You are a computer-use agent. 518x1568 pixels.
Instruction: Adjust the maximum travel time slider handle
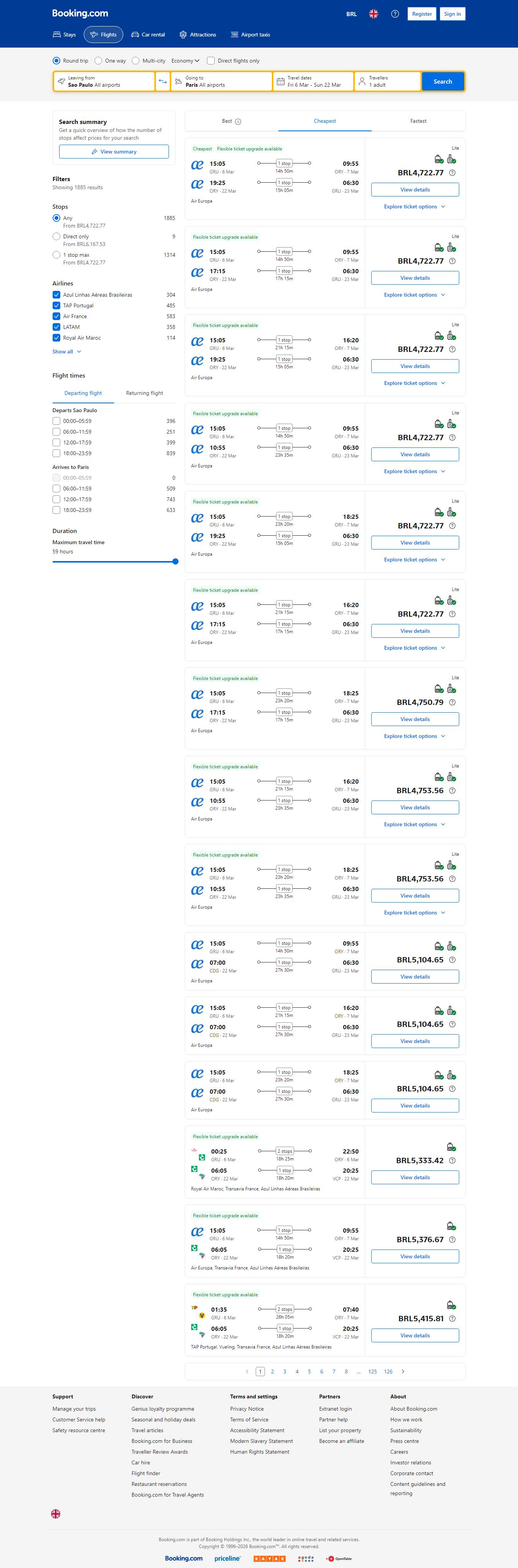175,562
